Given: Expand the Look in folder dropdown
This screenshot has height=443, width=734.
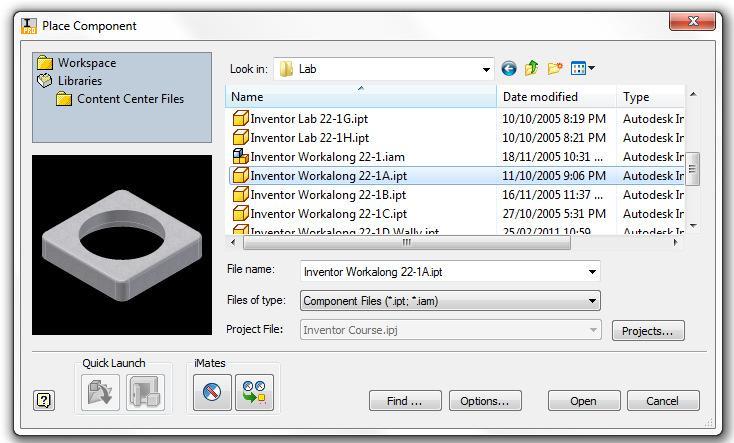Looking at the screenshot, I should 486,69.
